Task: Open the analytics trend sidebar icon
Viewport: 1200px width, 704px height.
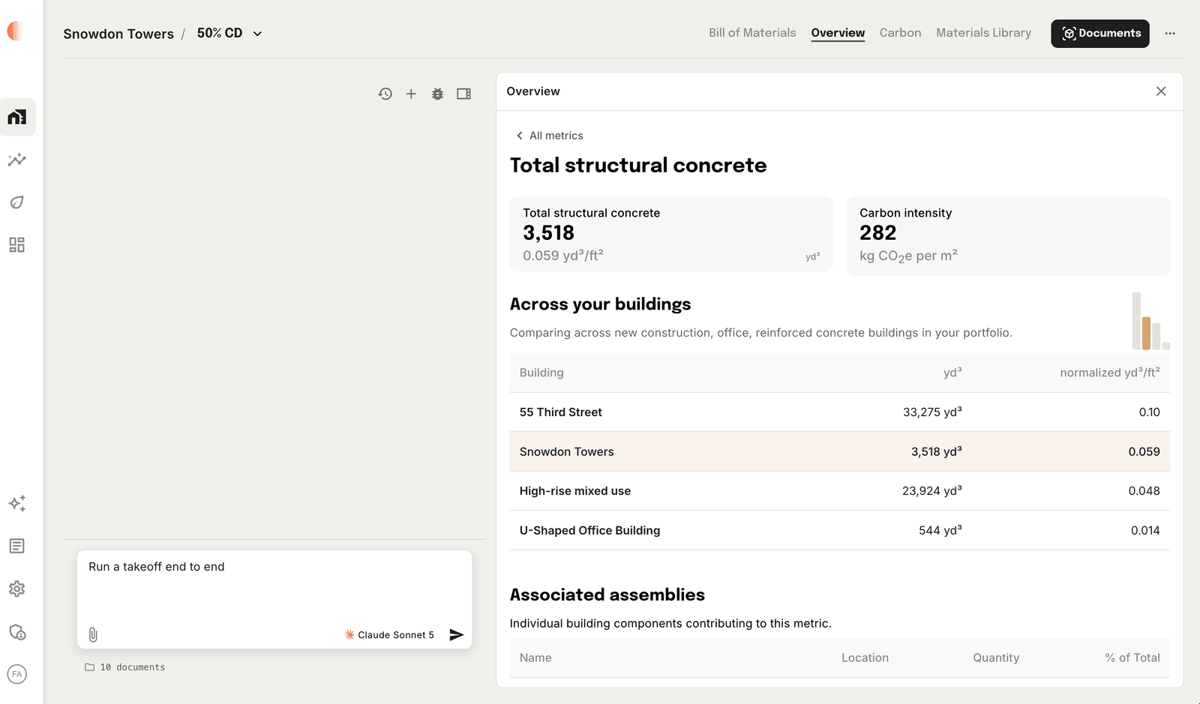Action: point(17,160)
